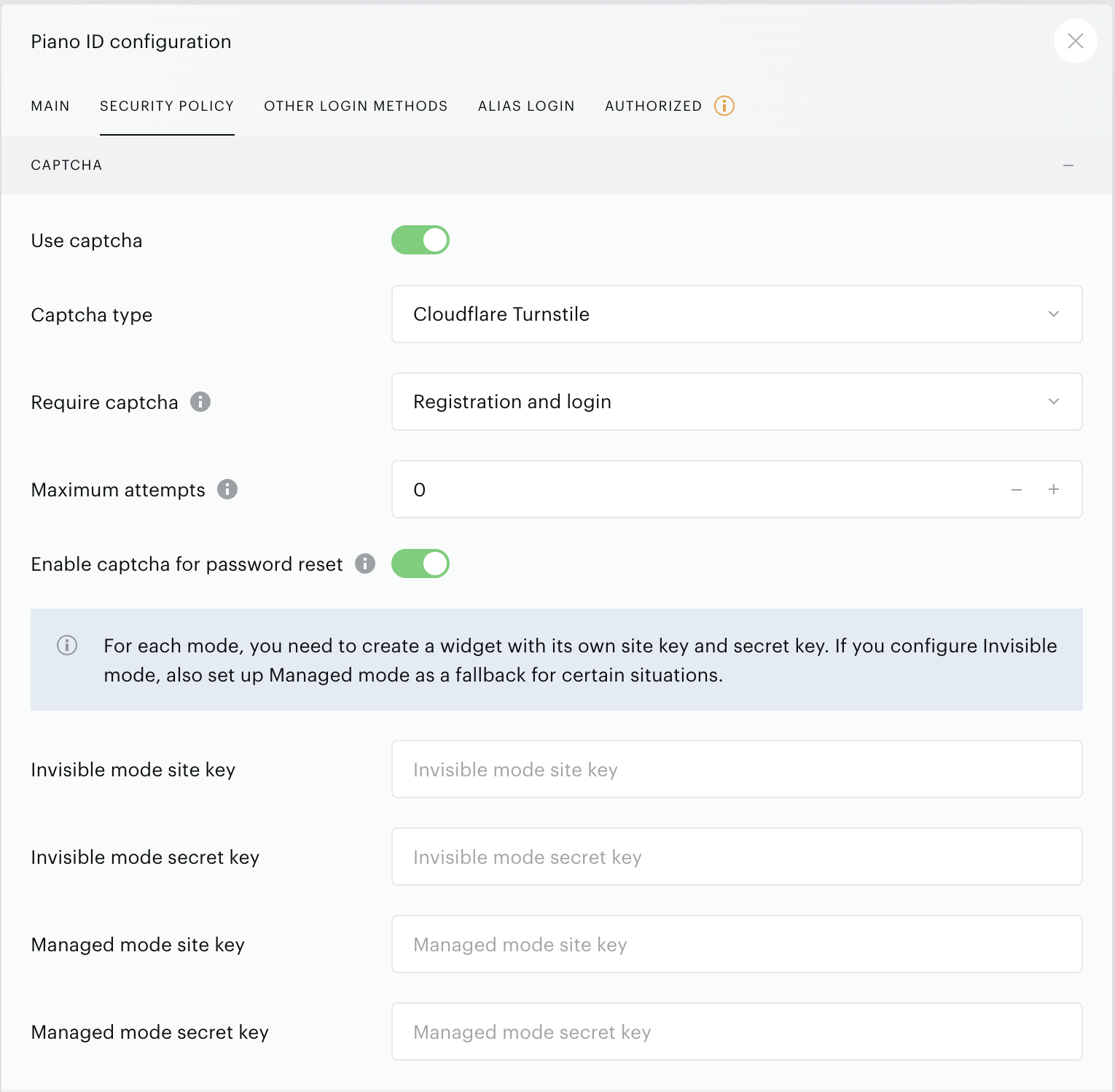Open the Require captcha dropdown
This screenshot has width=1115, height=1092.
(x=737, y=402)
